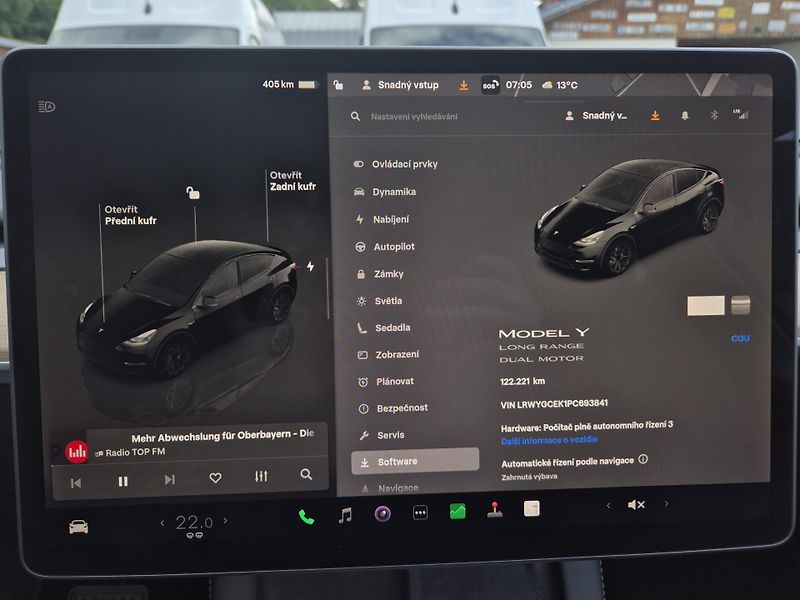Open the Zámky locks menu
800x600 pixels.
380,274
